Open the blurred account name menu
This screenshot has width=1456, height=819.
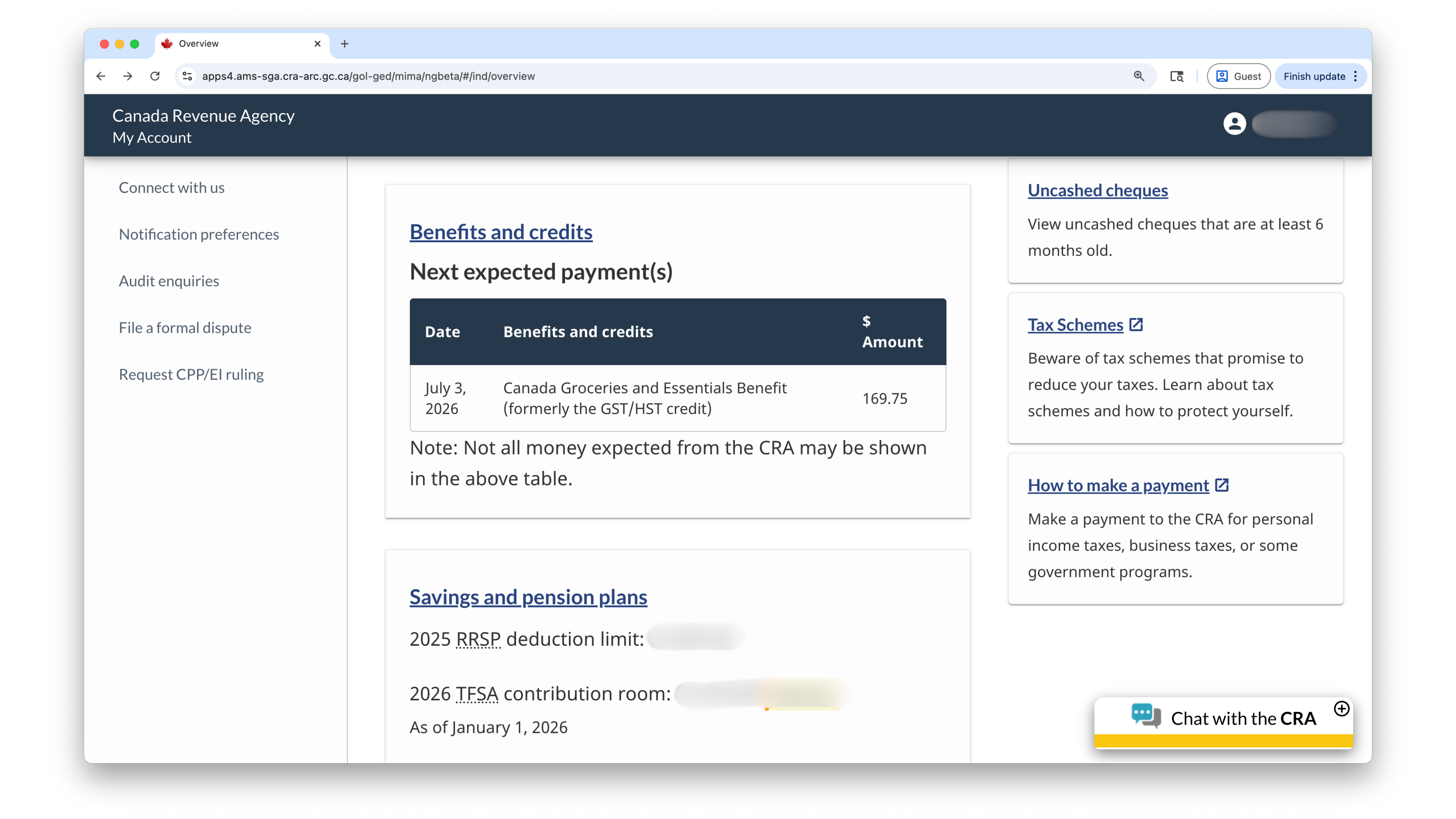coord(1293,124)
